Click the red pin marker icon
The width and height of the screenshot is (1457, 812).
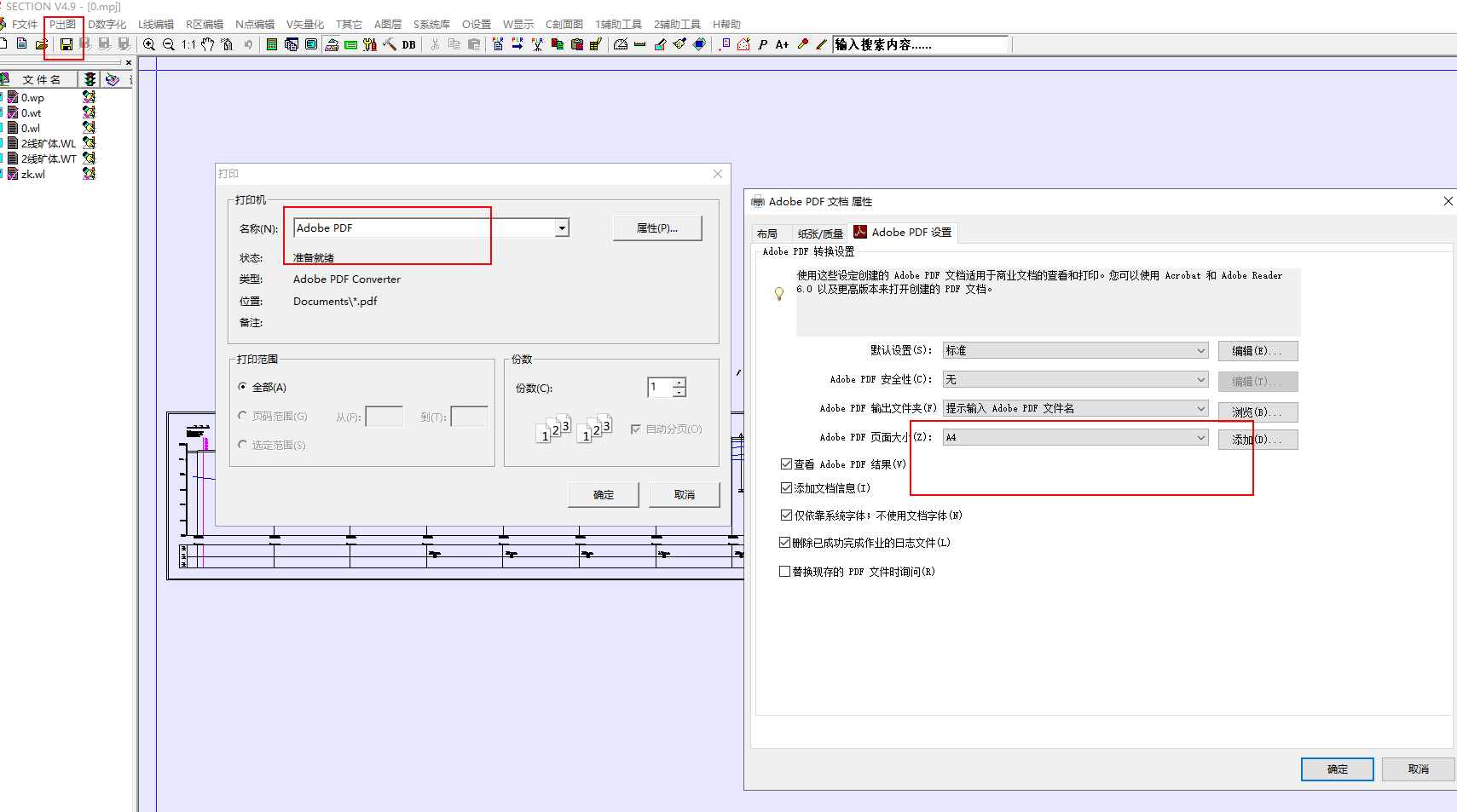click(x=802, y=44)
